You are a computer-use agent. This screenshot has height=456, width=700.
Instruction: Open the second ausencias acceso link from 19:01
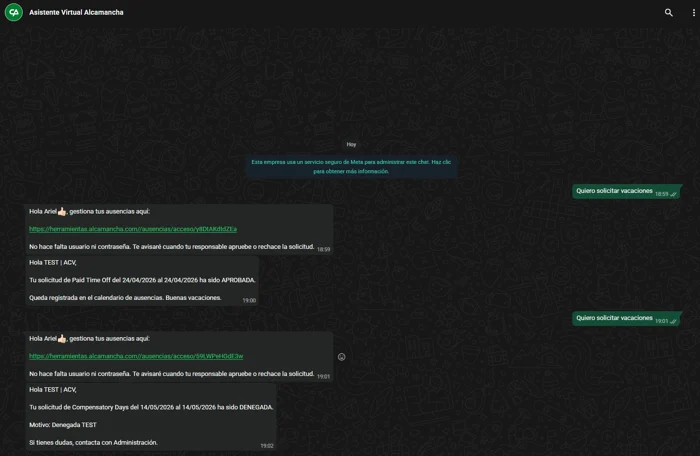tap(136, 356)
